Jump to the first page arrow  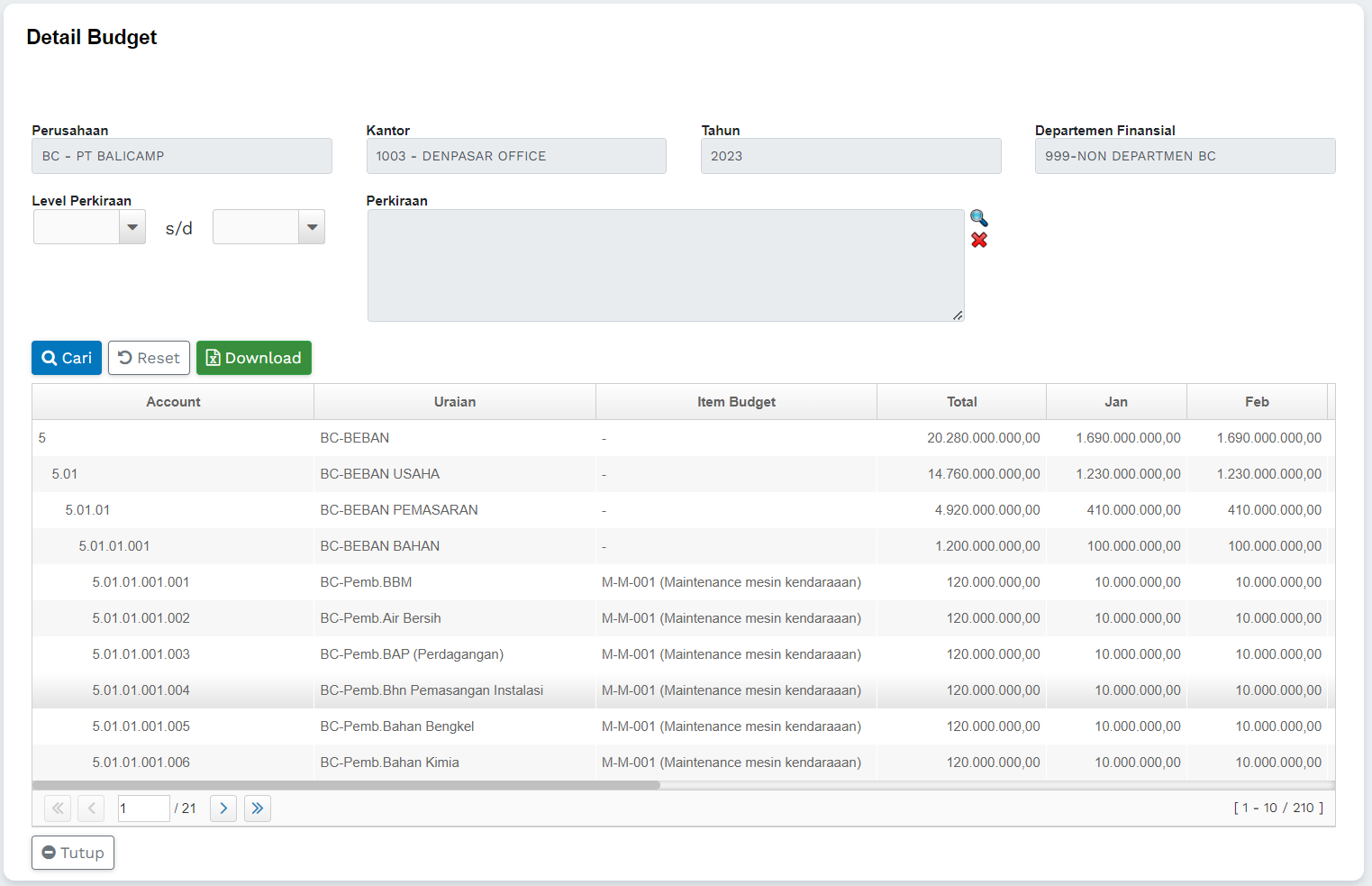[58, 808]
